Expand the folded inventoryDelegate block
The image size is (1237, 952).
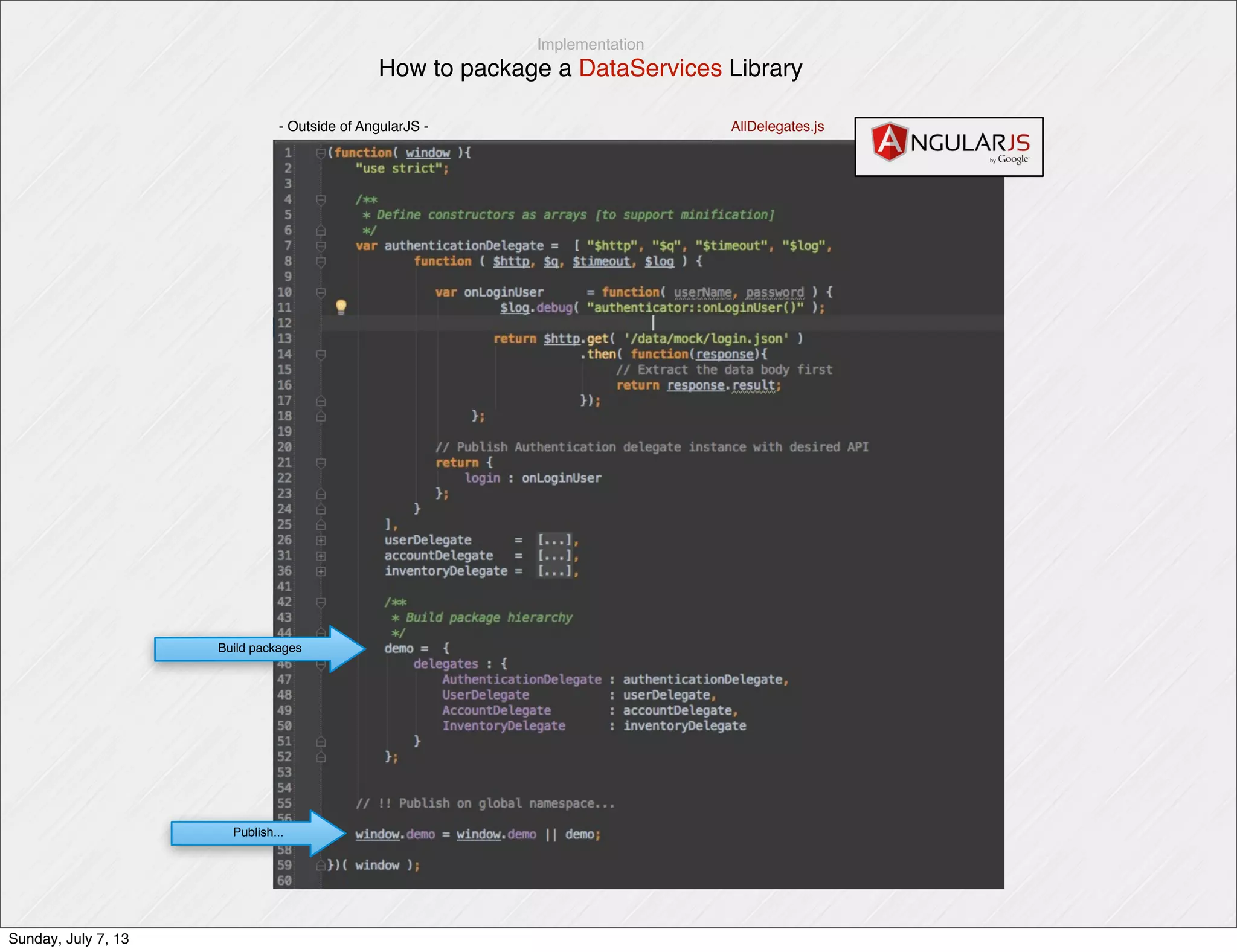point(321,571)
